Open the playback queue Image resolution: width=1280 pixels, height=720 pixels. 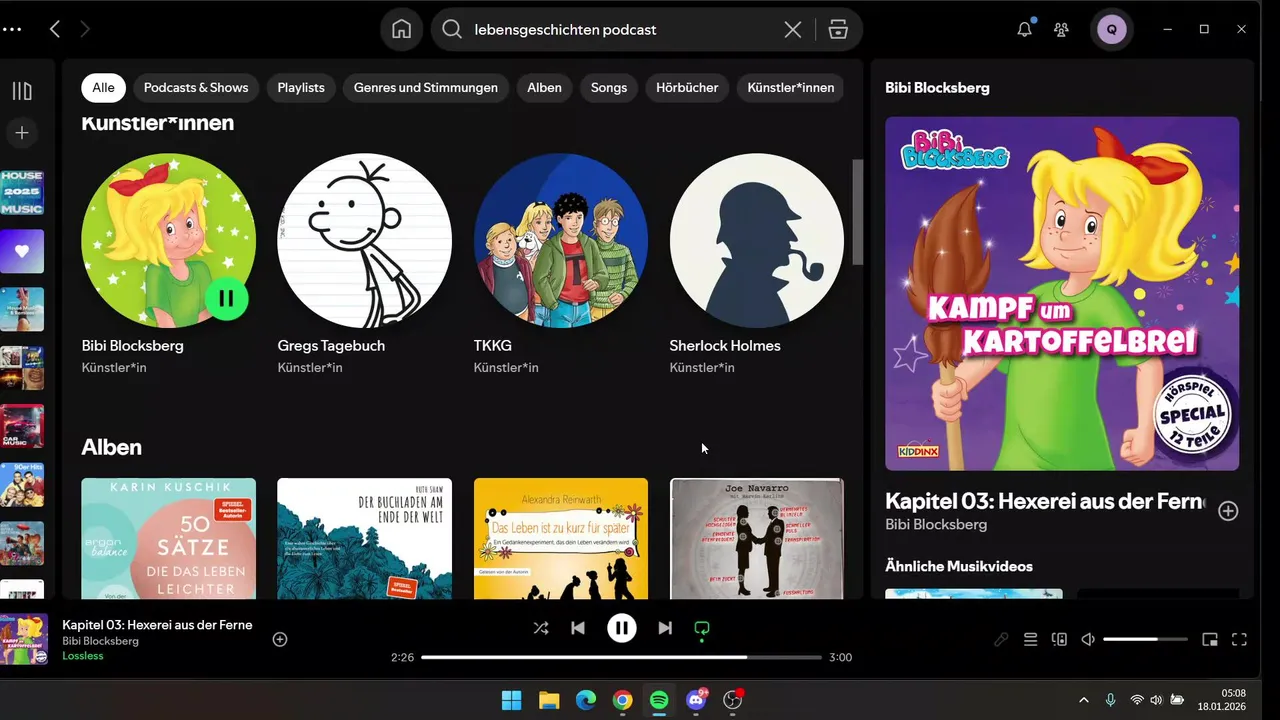(1030, 639)
